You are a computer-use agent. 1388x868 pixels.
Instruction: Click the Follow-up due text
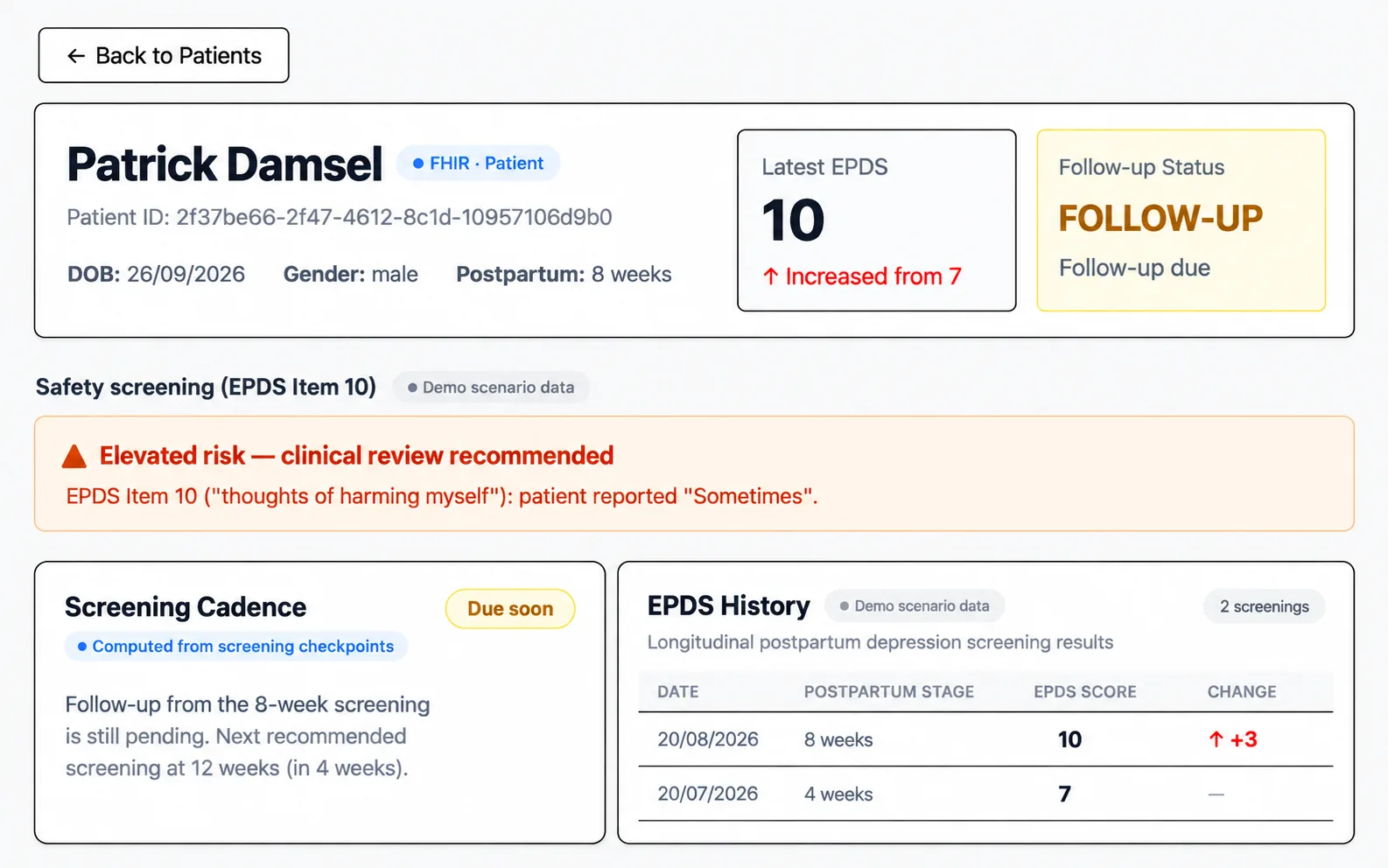pyautogui.click(x=1134, y=268)
